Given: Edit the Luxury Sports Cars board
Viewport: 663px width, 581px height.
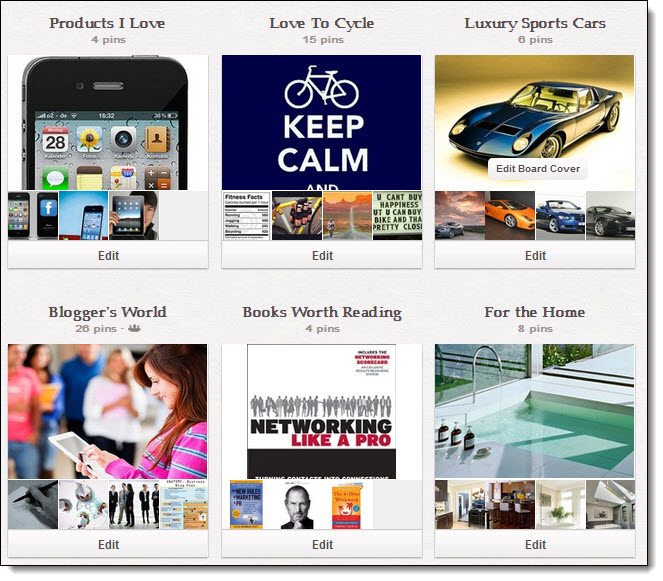Looking at the screenshot, I should point(535,255).
